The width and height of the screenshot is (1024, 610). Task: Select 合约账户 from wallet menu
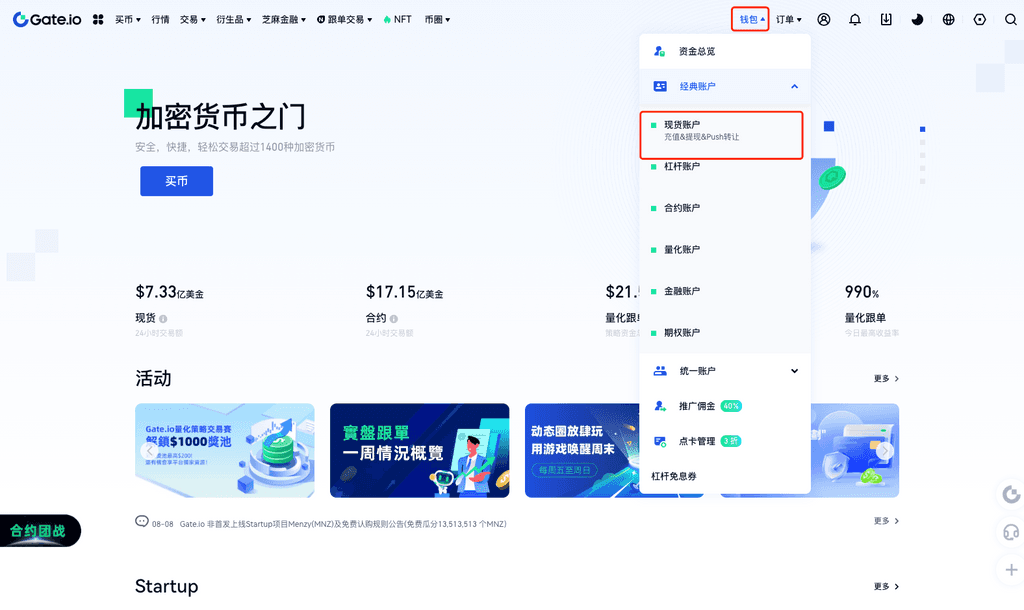[x=682, y=208]
